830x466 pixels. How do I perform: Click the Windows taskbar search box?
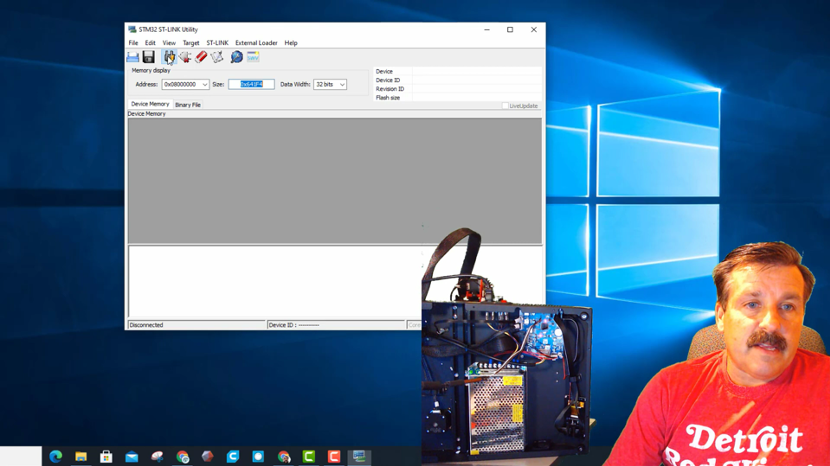pyautogui.click(x=21, y=456)
